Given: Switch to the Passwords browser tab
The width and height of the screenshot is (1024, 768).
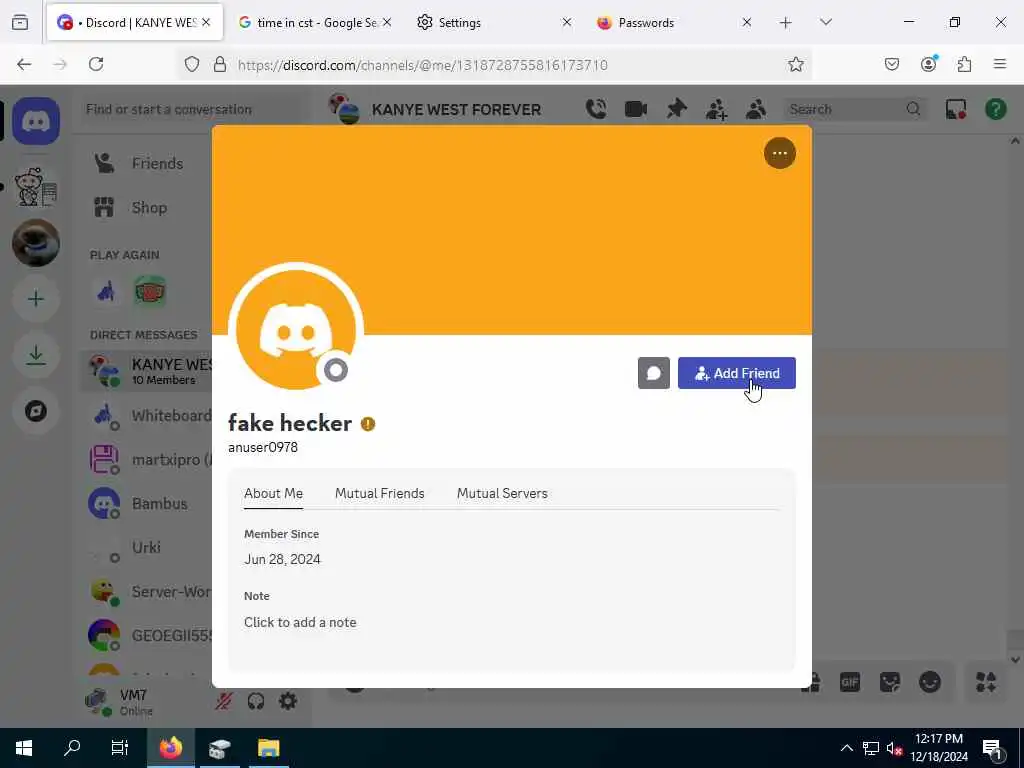Looking at the screenshot, I should [x=674, y=23].
